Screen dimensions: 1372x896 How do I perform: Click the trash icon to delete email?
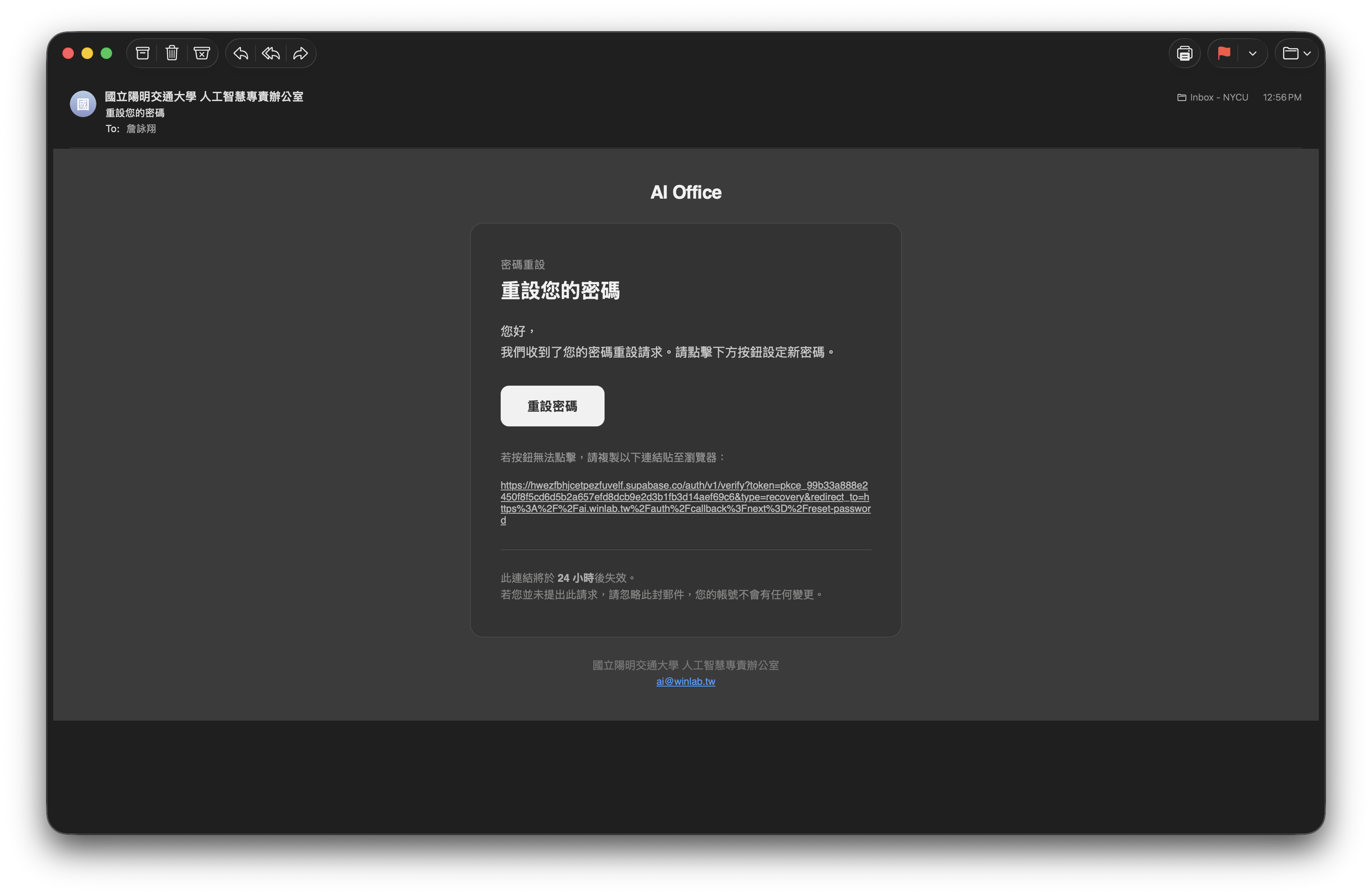172,54
